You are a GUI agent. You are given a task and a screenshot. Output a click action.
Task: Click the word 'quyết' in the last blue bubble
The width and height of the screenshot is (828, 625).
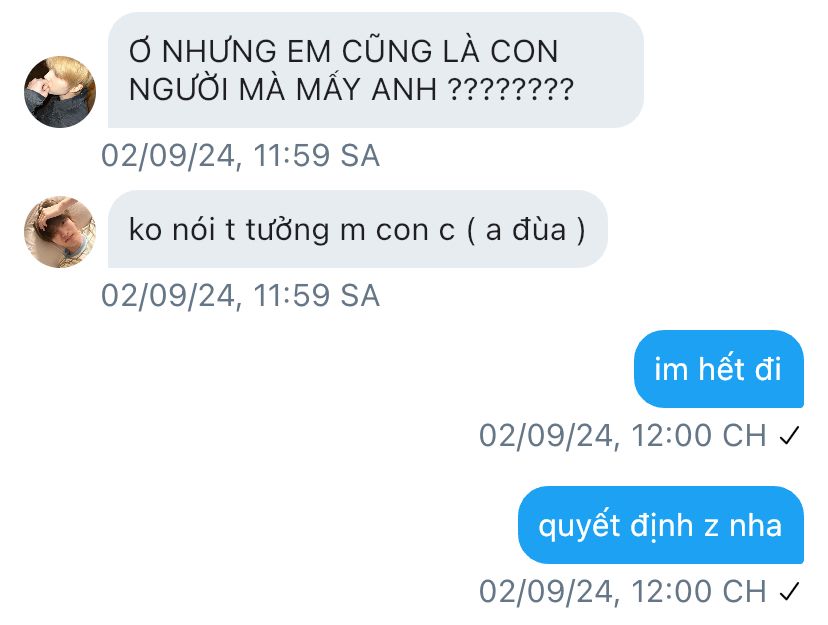pyautogui.click(x=579, y=527)
